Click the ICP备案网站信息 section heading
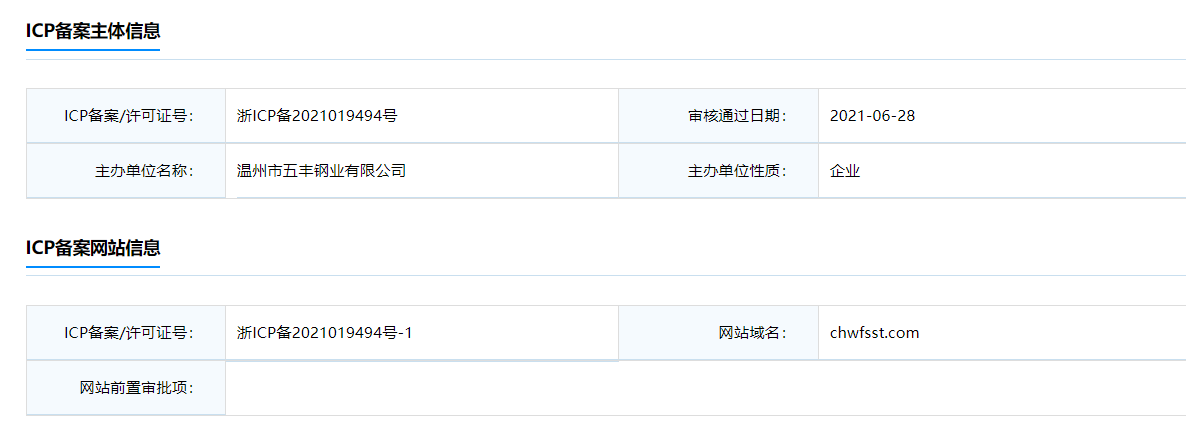 point(93,247)
